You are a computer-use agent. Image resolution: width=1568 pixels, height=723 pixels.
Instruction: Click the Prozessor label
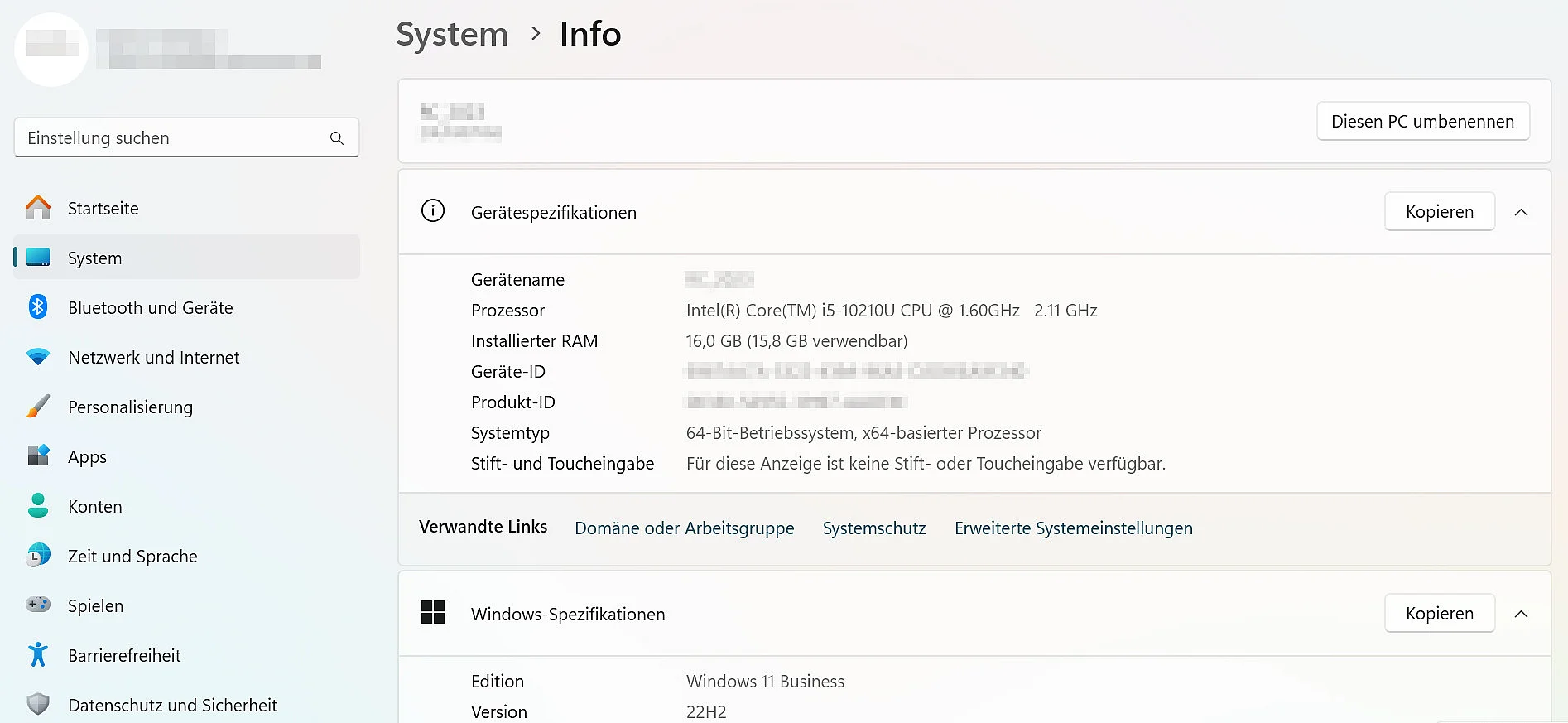(x=507, y=311)
